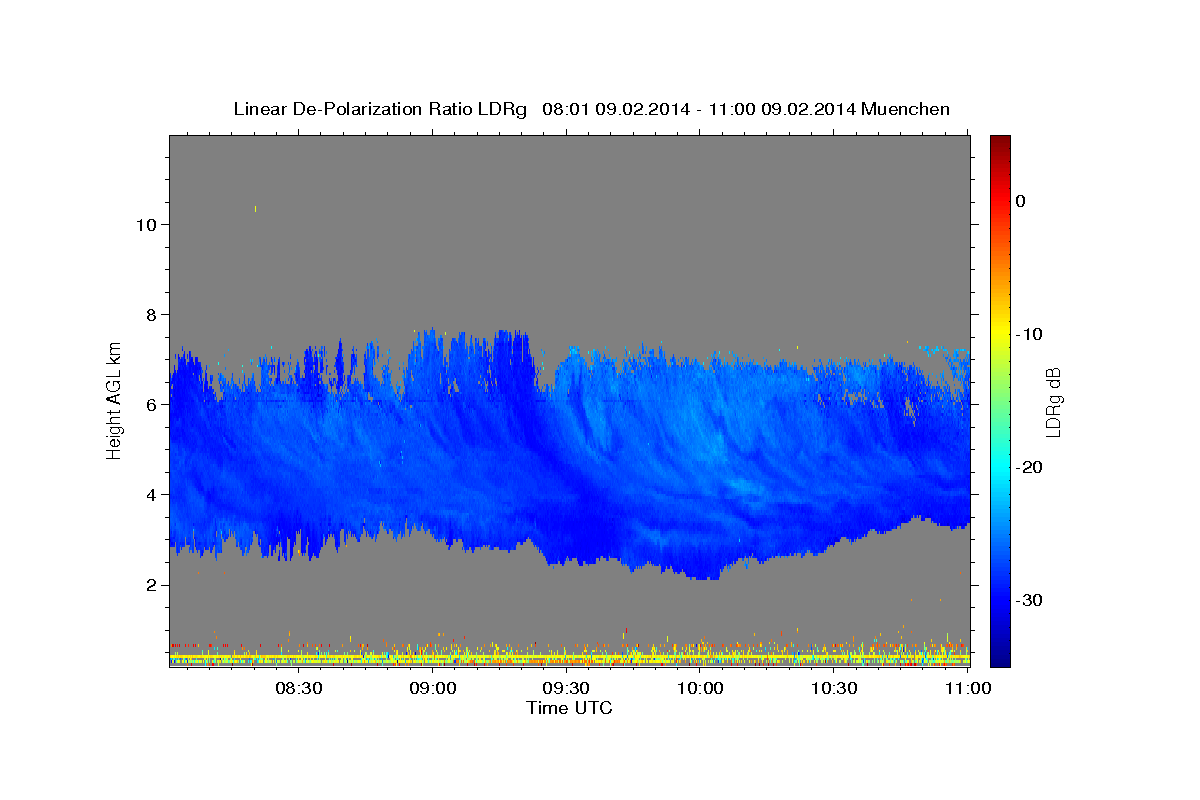Click the 'Time UTC' axis label

coord(569,708)
